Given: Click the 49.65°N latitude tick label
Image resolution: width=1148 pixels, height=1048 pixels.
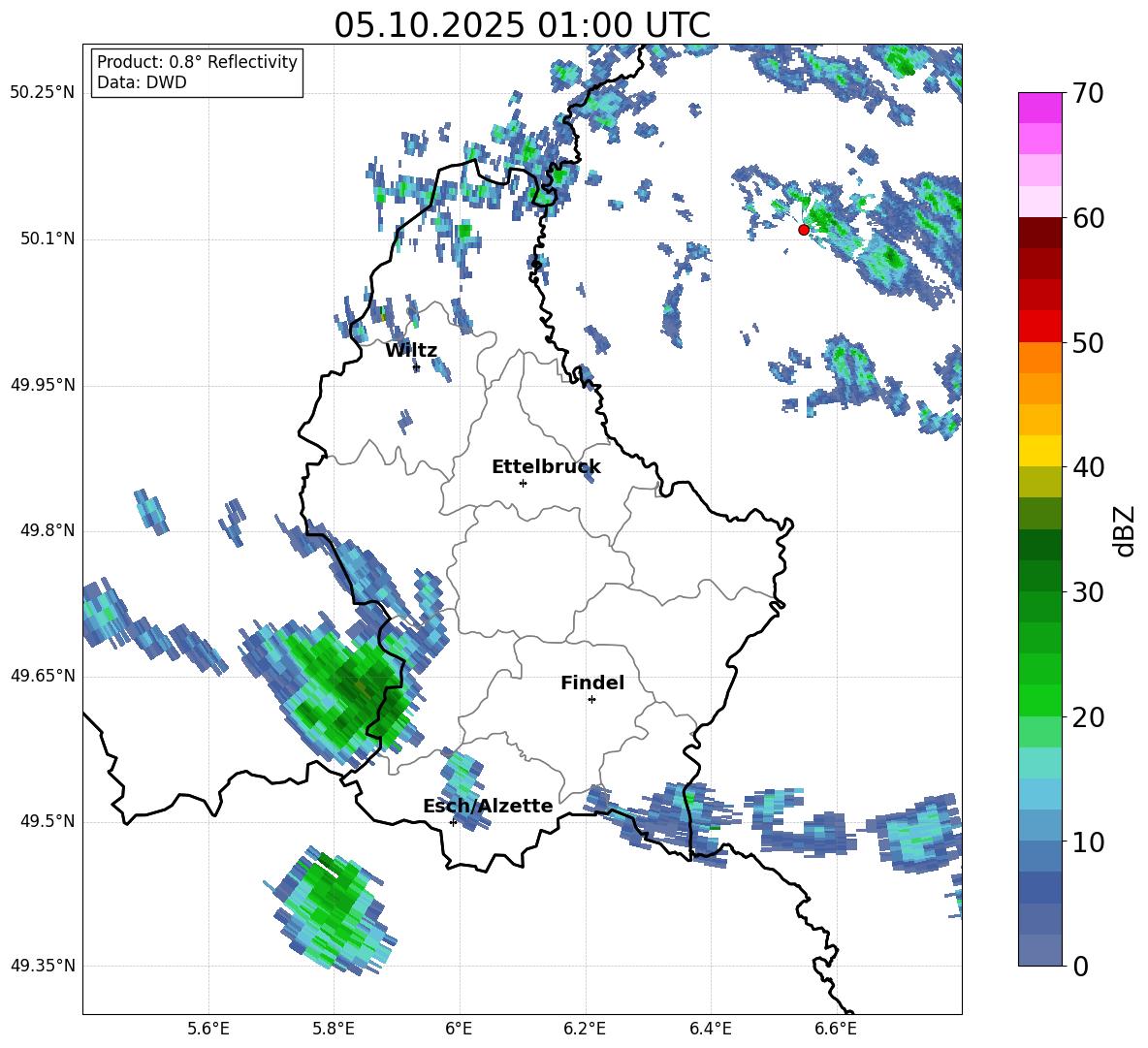Looking at the screenshot, I should point(43,676).
